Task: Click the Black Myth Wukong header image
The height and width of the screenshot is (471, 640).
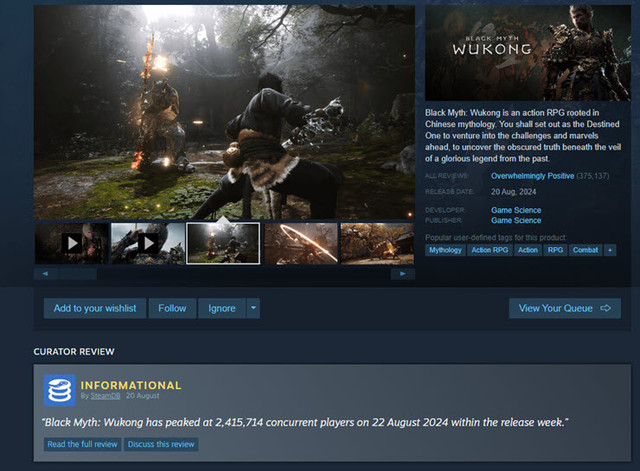Action: point(528,53)
